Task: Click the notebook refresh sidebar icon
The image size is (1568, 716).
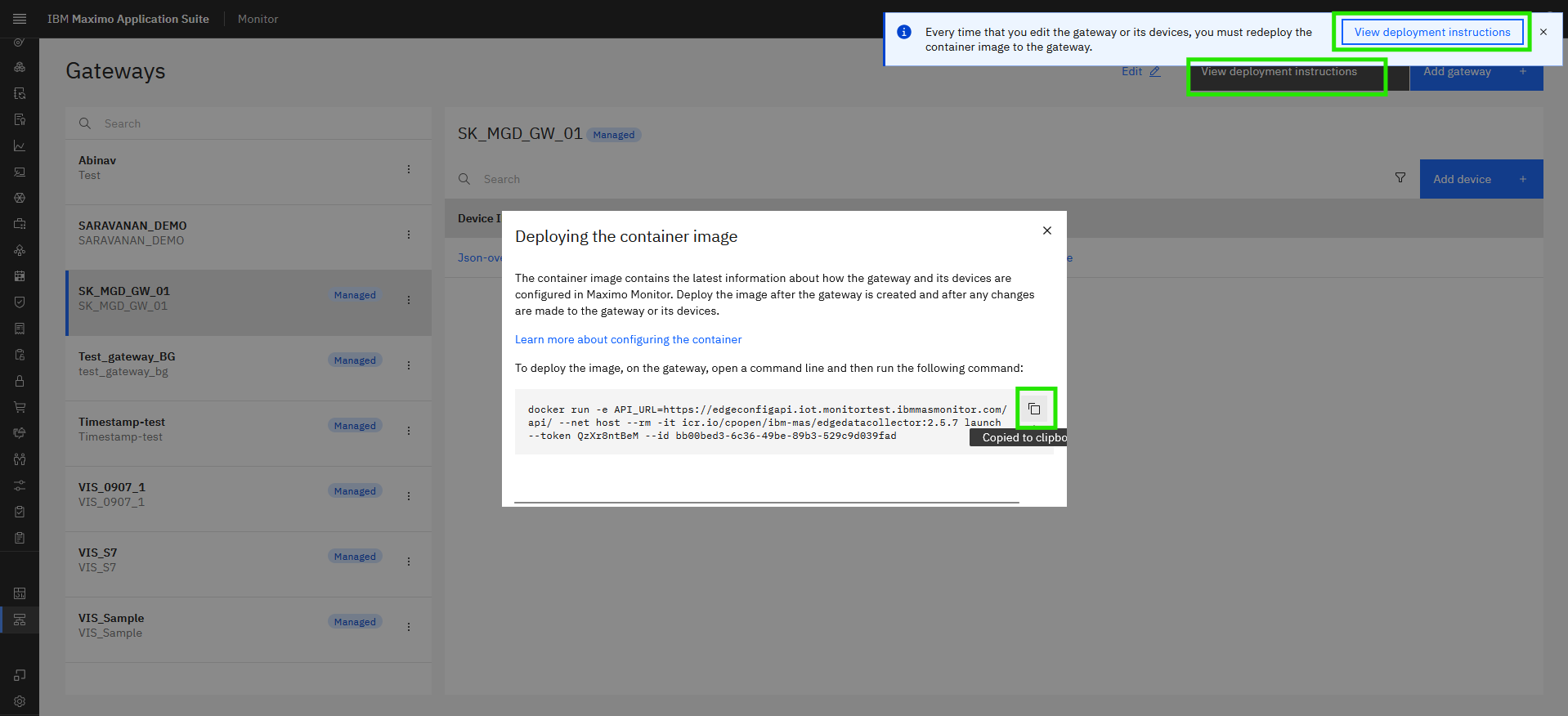Action: (x=20, y=93)
